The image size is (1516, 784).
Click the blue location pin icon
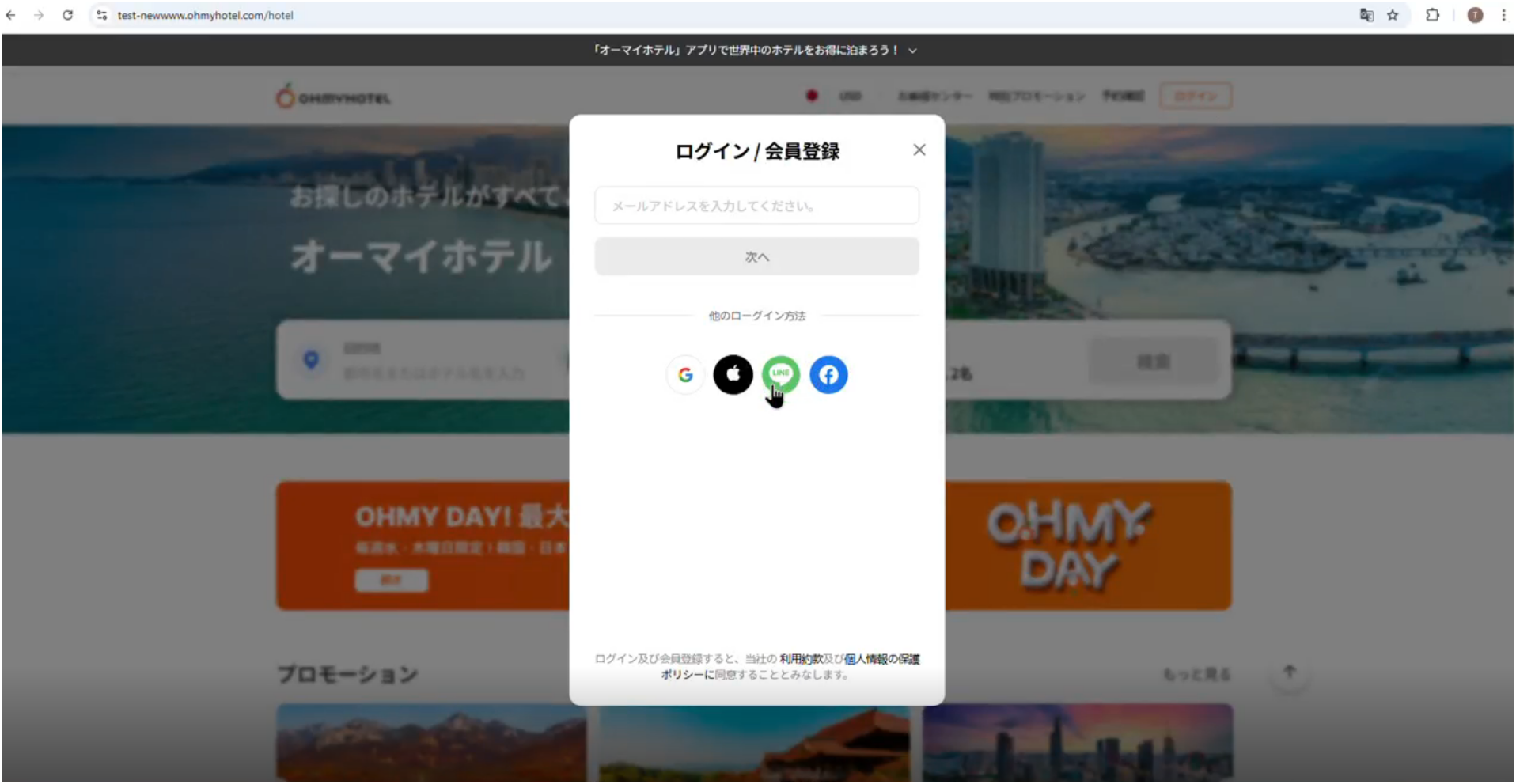point(312,360)
